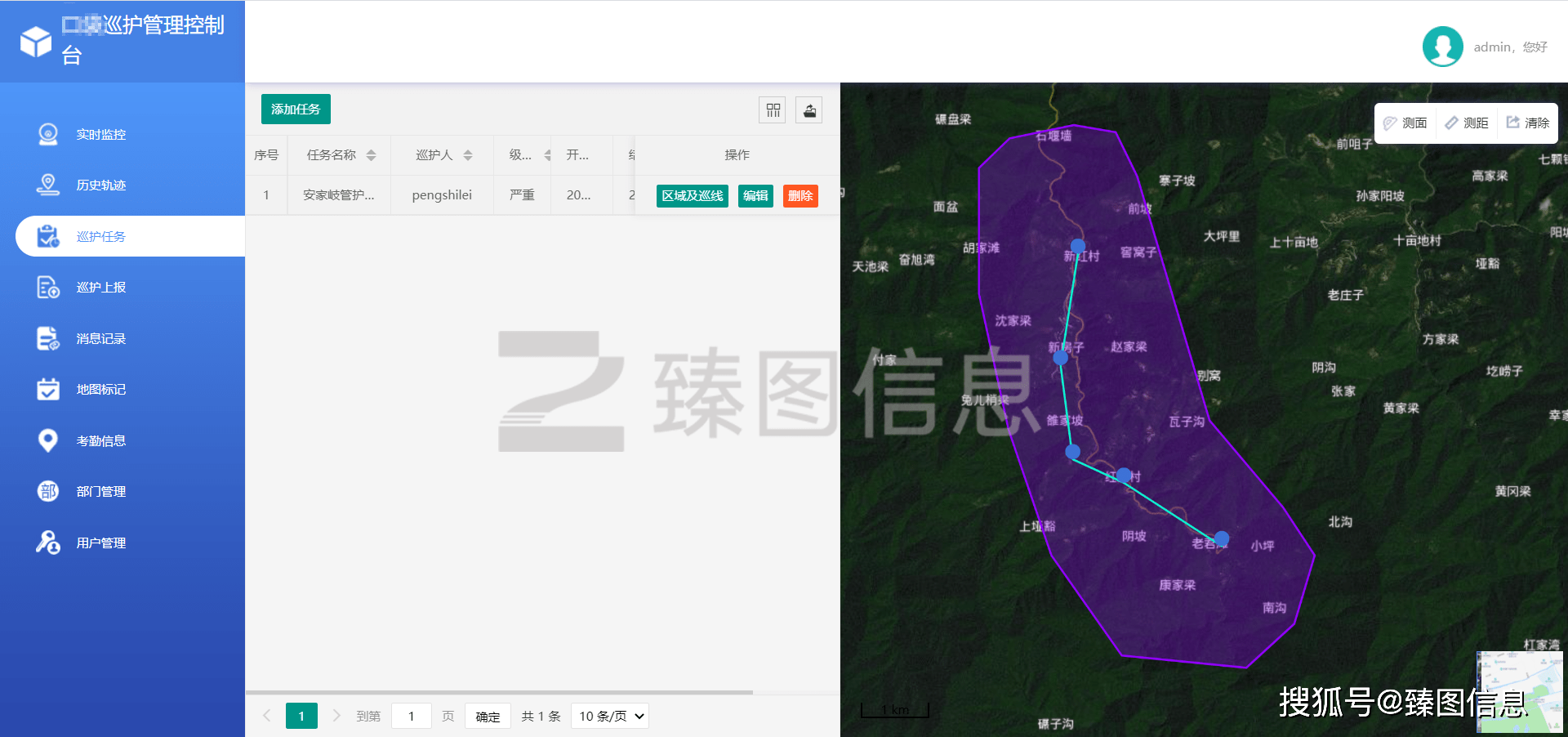Open 部门管理 menu item
The image size is (1568, 737).
pos(101,492)
